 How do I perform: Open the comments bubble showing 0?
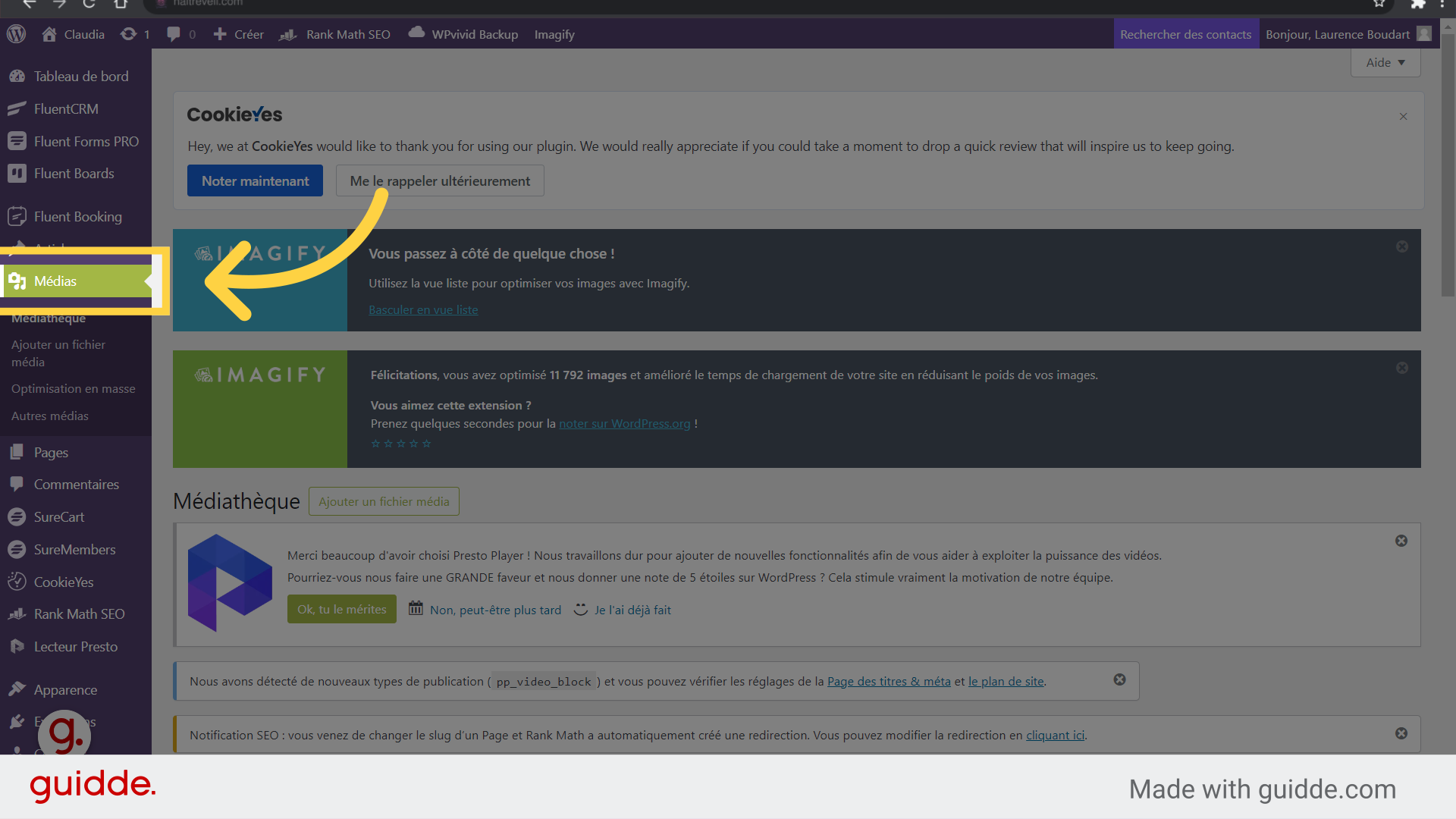coord(181,34)
